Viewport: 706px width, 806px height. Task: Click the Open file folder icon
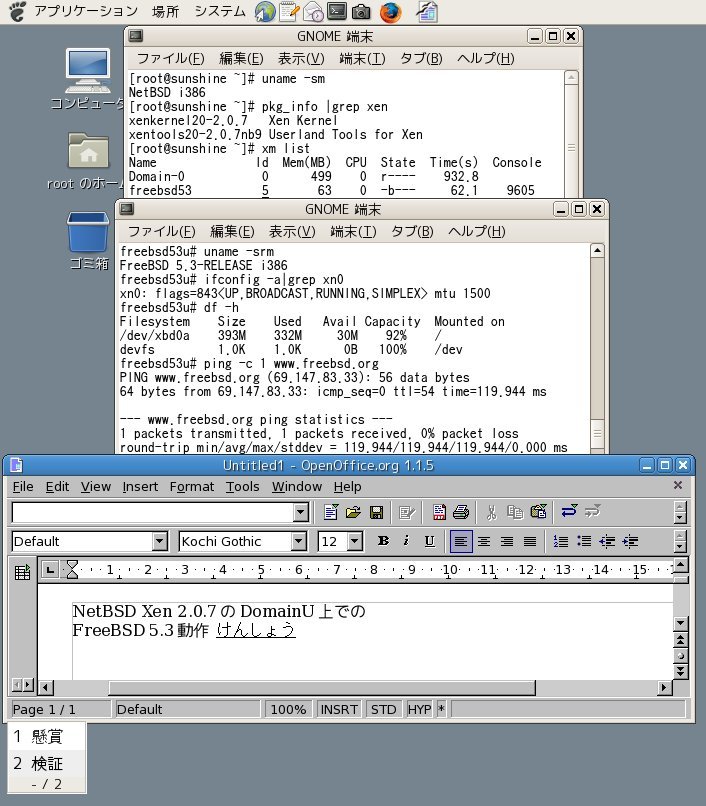pos(353,512)
